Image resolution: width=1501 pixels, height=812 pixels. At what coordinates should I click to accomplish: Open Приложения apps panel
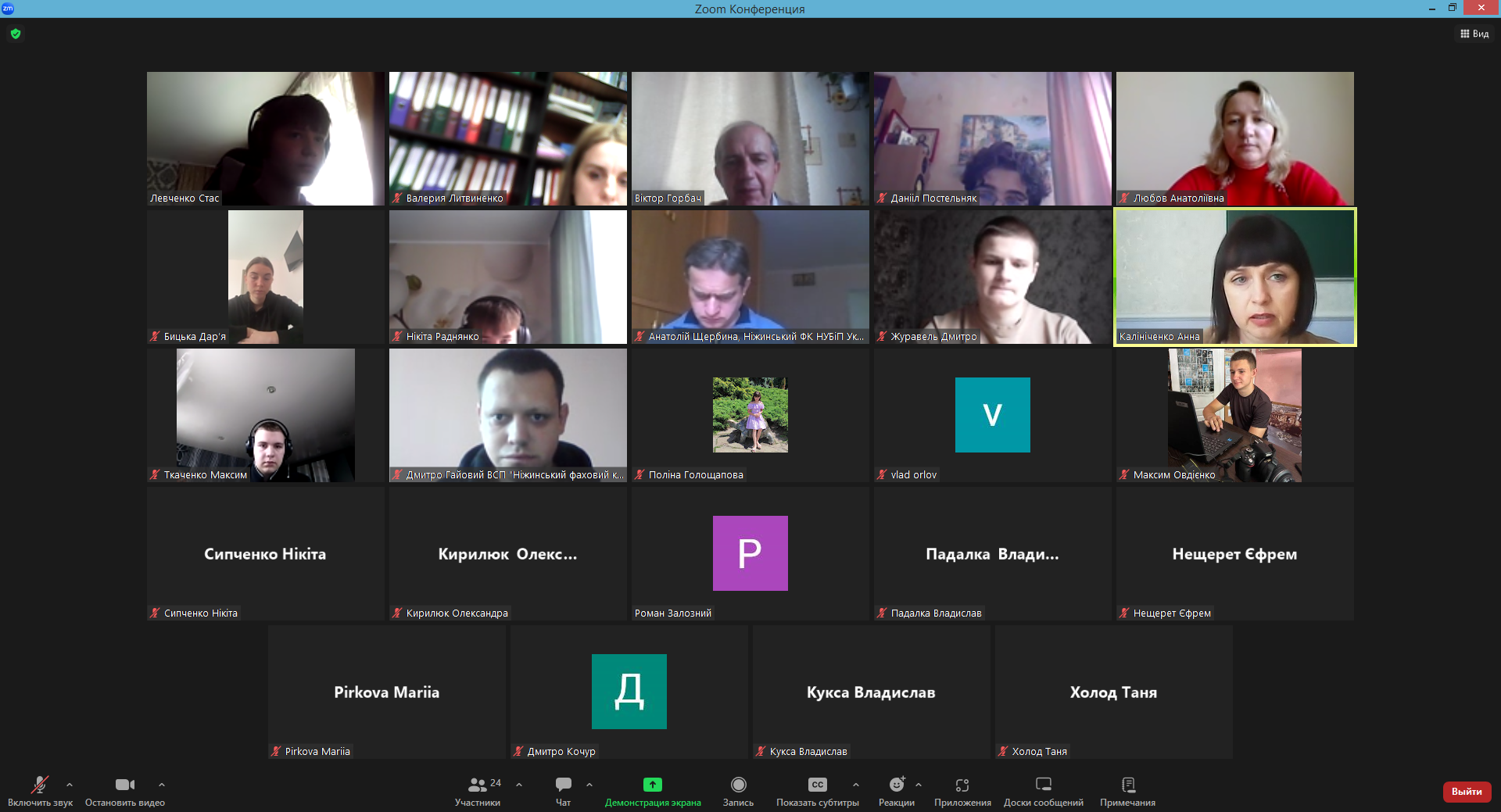click(962, 791)
